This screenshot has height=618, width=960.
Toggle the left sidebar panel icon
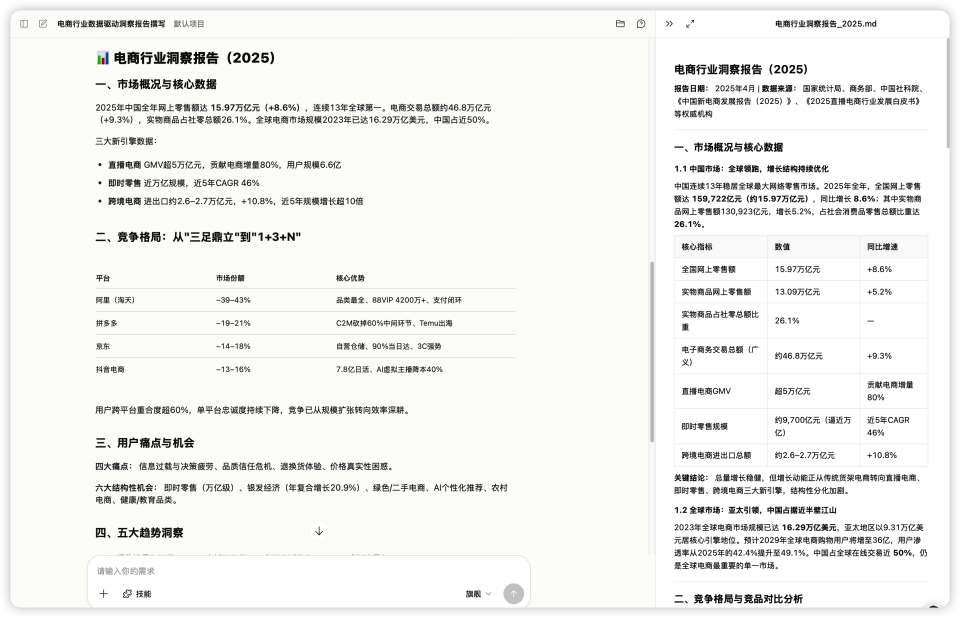coord(22,23)
